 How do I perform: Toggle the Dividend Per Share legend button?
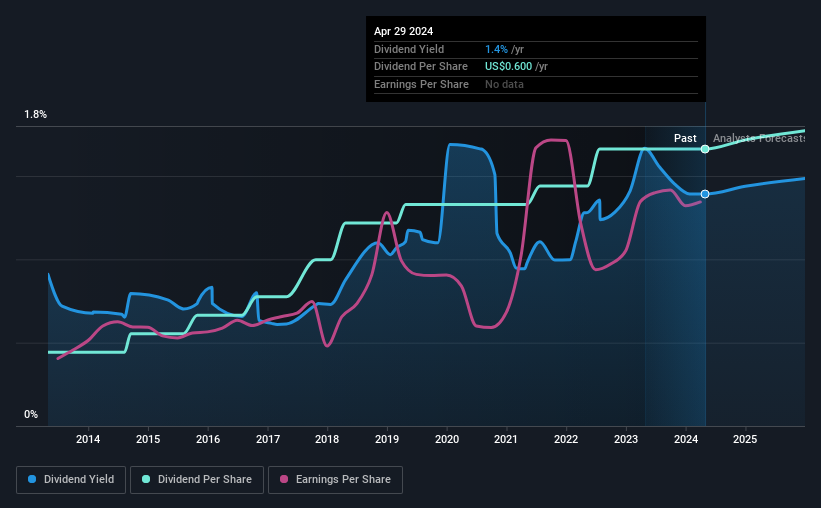click(x=197, y=480)
